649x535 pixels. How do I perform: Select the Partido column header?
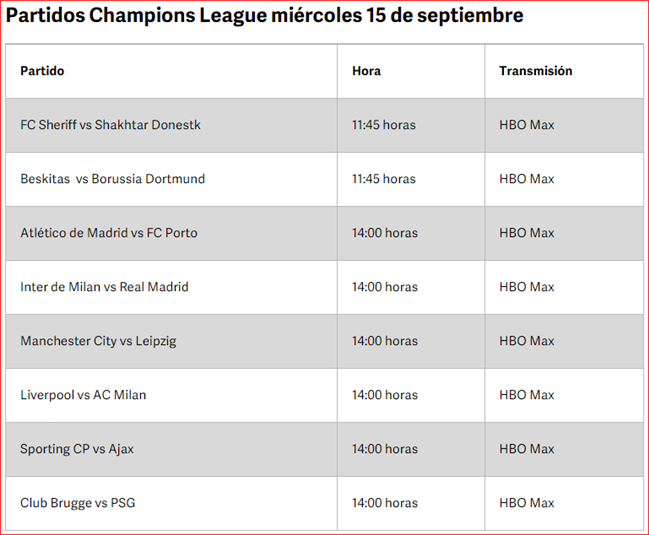coord(42,71)
